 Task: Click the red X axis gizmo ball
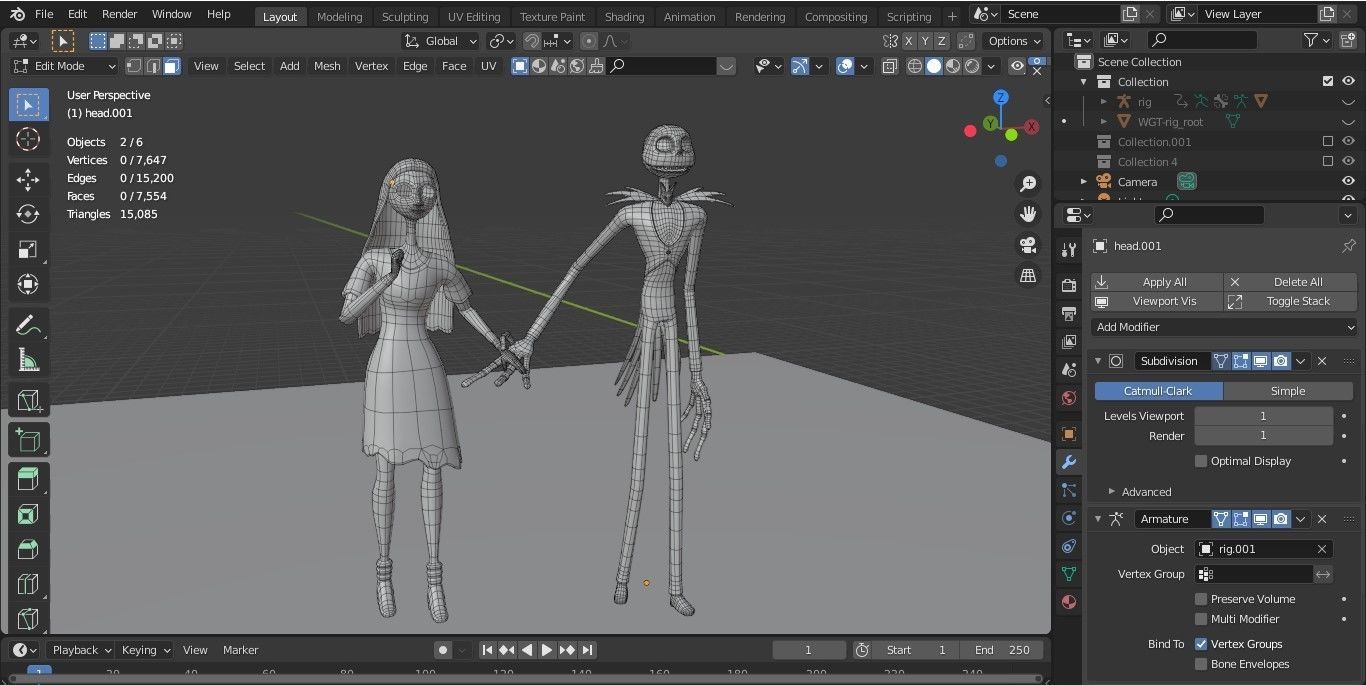[x=1031, y=127]
